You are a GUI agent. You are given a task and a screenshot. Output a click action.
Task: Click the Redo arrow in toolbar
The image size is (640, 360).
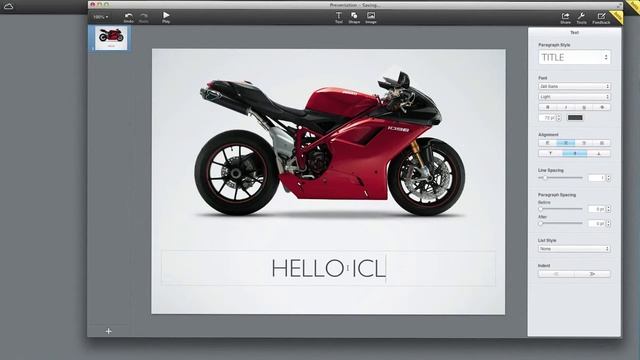pos(144,17)
